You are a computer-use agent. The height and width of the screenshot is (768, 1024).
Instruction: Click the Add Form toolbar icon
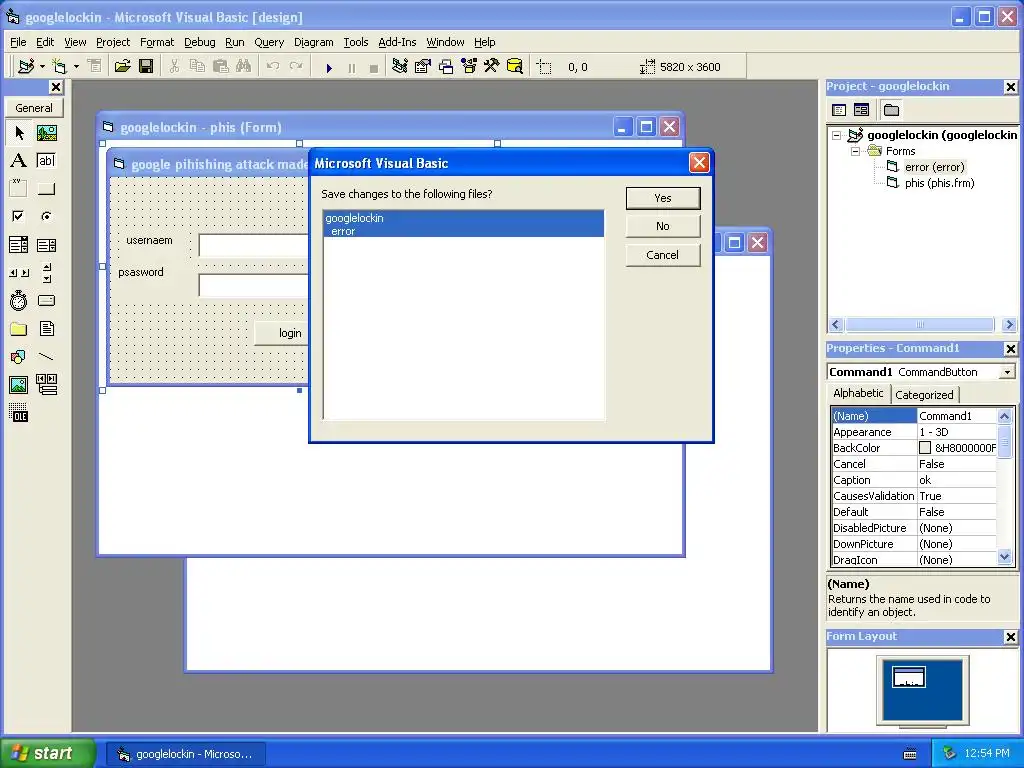click(x=59, y=66)
